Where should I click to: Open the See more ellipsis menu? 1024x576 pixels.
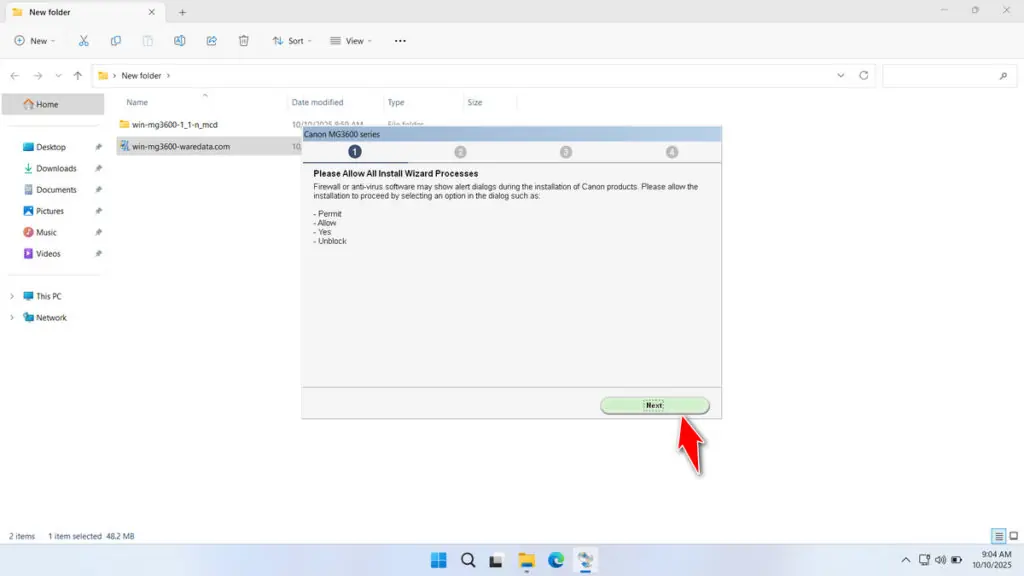tap(400, 41)
